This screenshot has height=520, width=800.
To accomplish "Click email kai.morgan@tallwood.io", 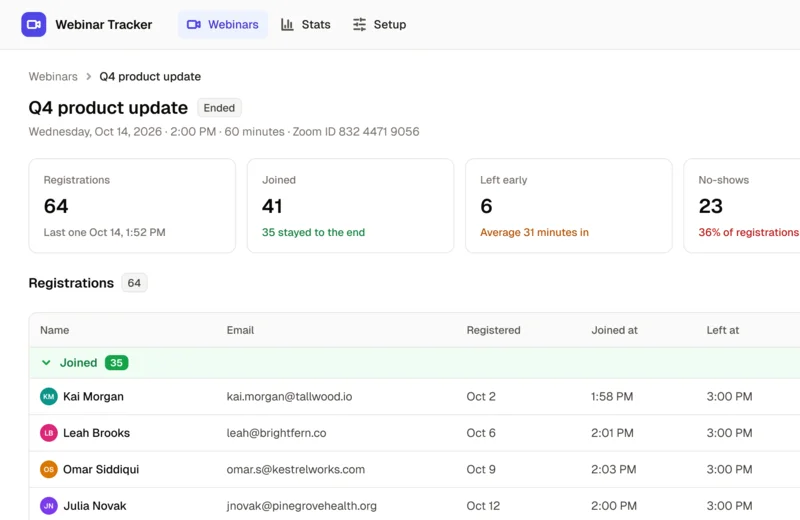I will click(x=289, y=397).
